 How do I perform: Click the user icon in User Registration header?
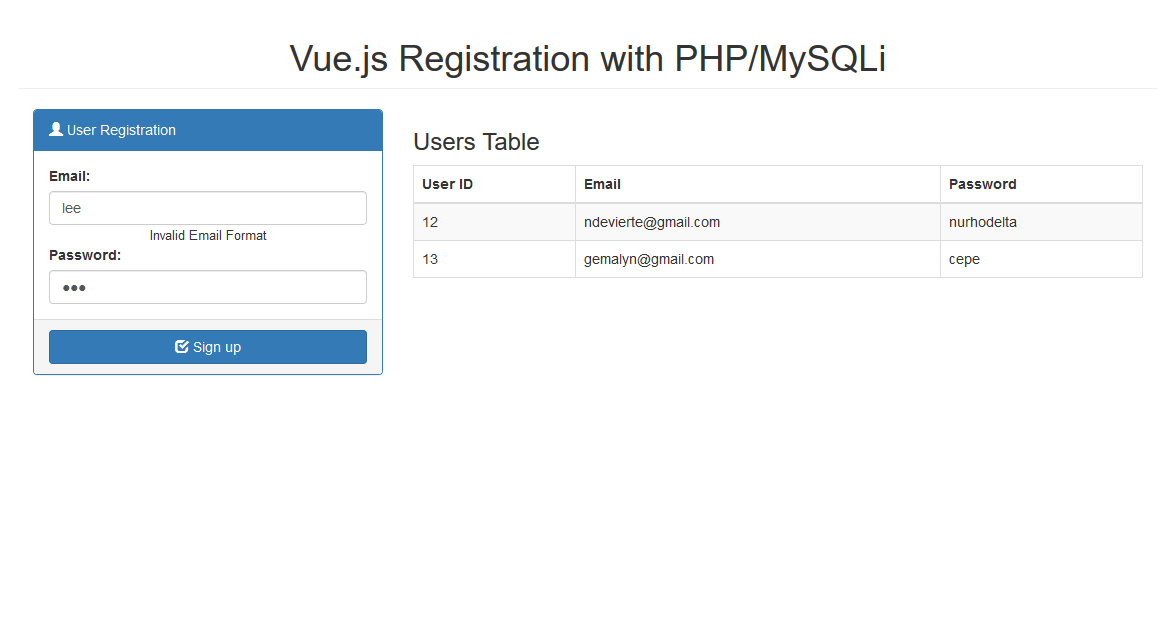coord(55,129)
